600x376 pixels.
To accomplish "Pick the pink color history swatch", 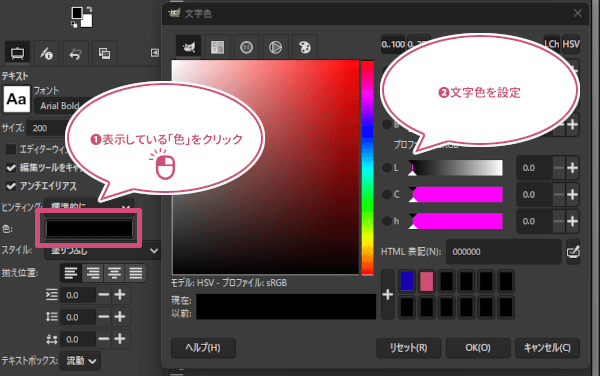I will pos(427,281).
